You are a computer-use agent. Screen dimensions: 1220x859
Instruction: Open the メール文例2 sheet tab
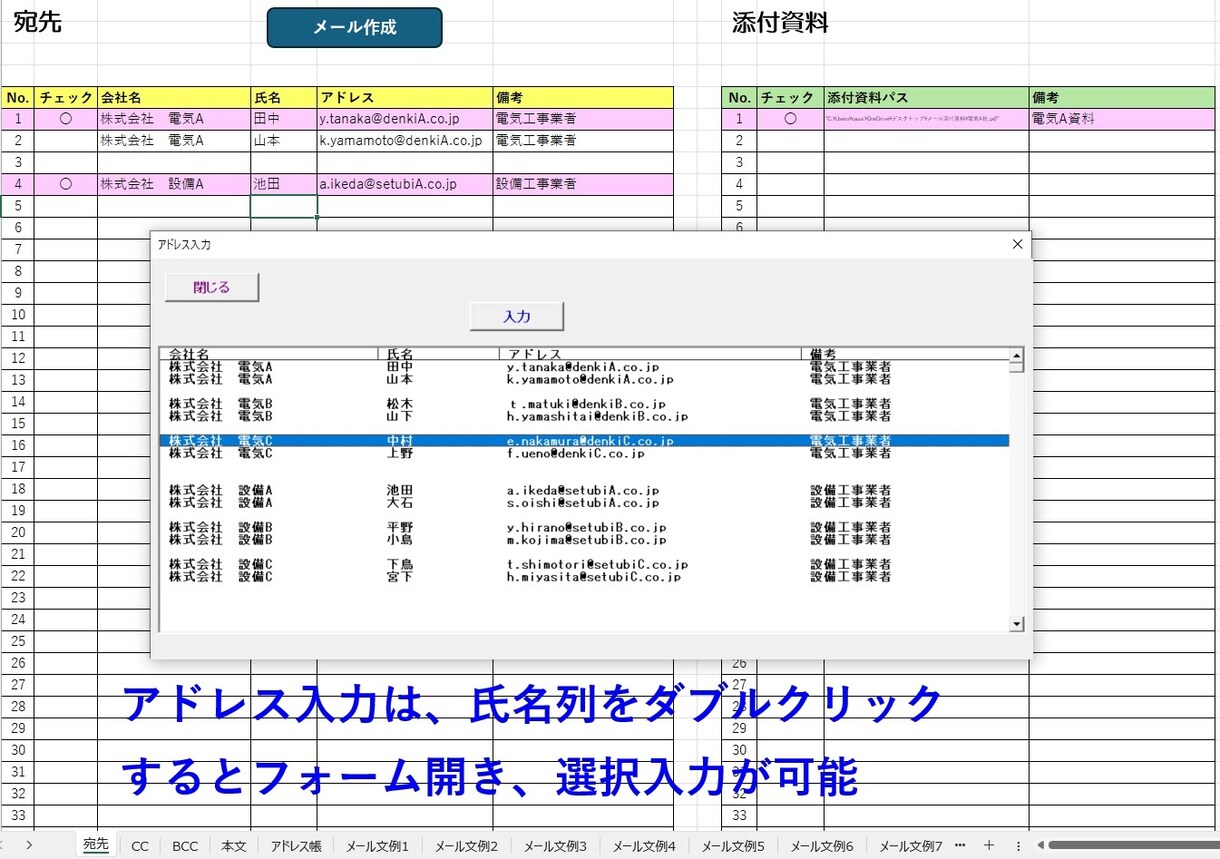pyautogui.click(x=466, y=846)
